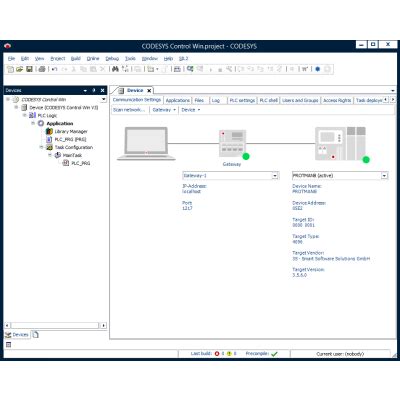This screenshot has height=400, width=400.
Task: Open the File menu
Action: point(11,58)
